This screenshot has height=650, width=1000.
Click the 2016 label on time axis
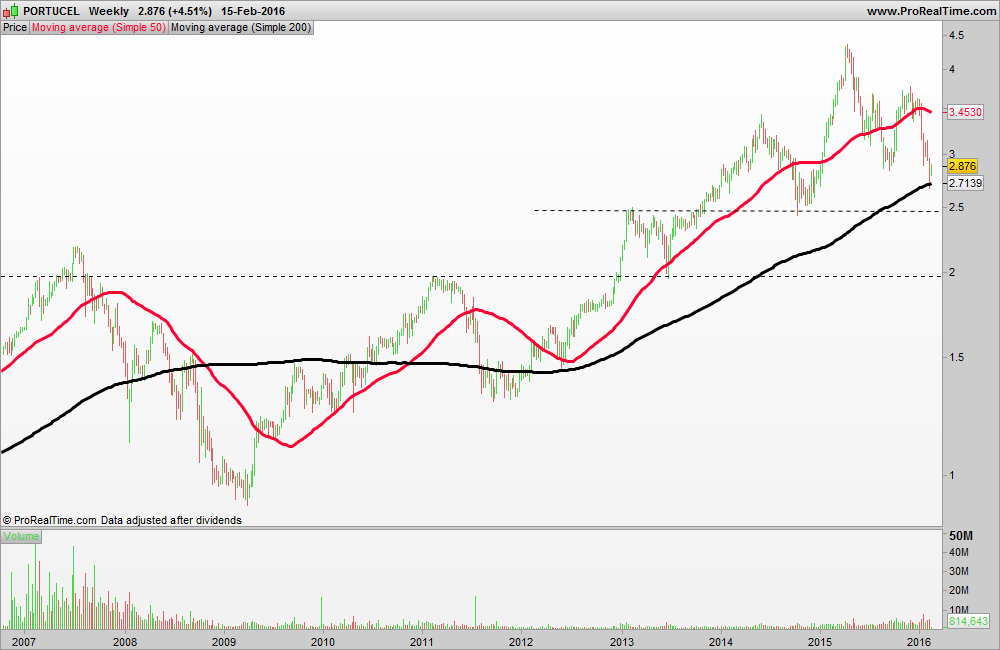[918, 642]
